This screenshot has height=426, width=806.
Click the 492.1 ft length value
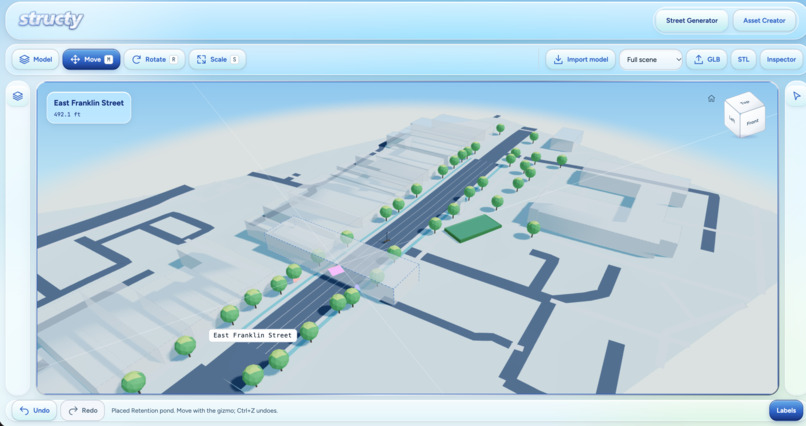pos(67,115)
